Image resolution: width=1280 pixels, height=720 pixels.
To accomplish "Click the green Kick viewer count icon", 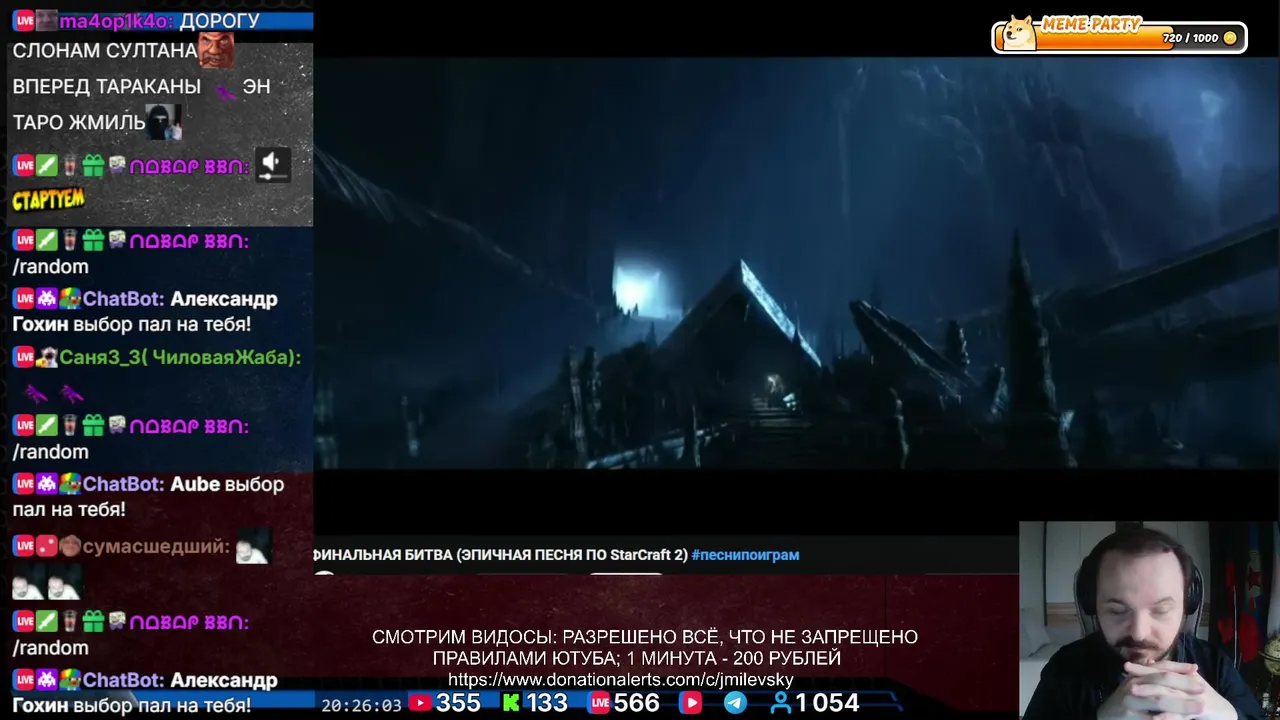I will point(511,704).
